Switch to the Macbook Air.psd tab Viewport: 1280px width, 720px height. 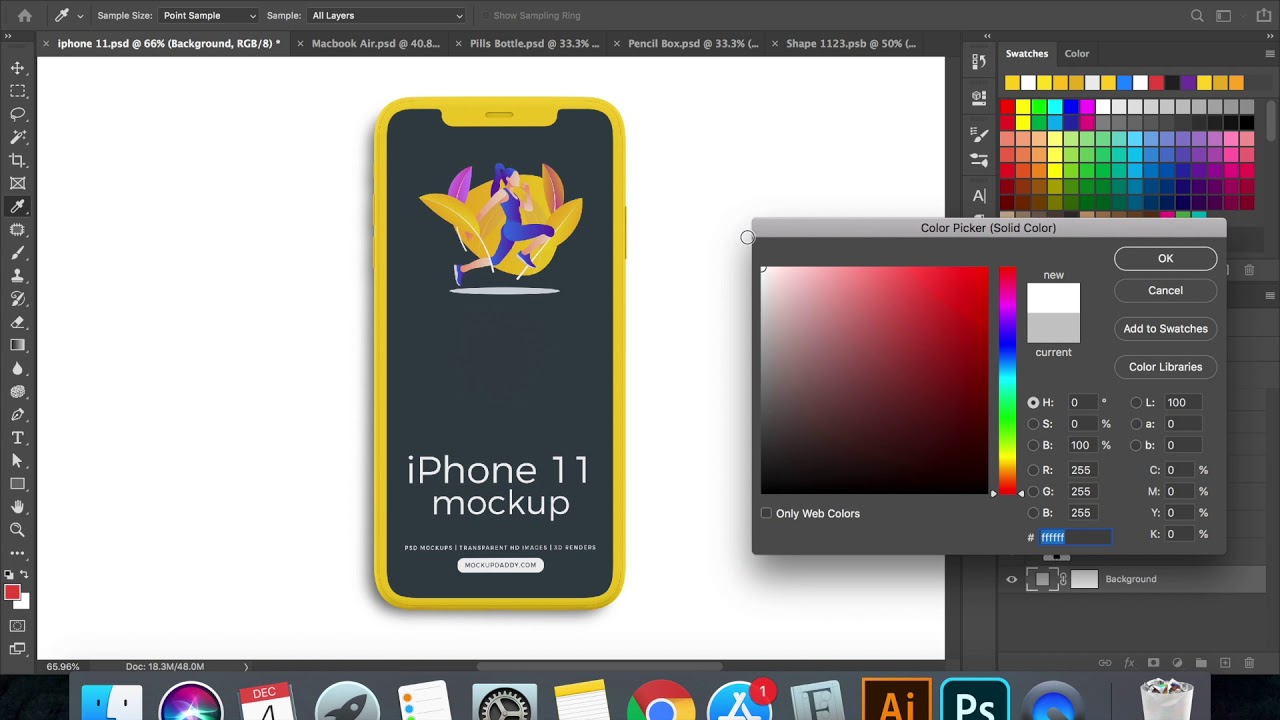coord(376,44)
